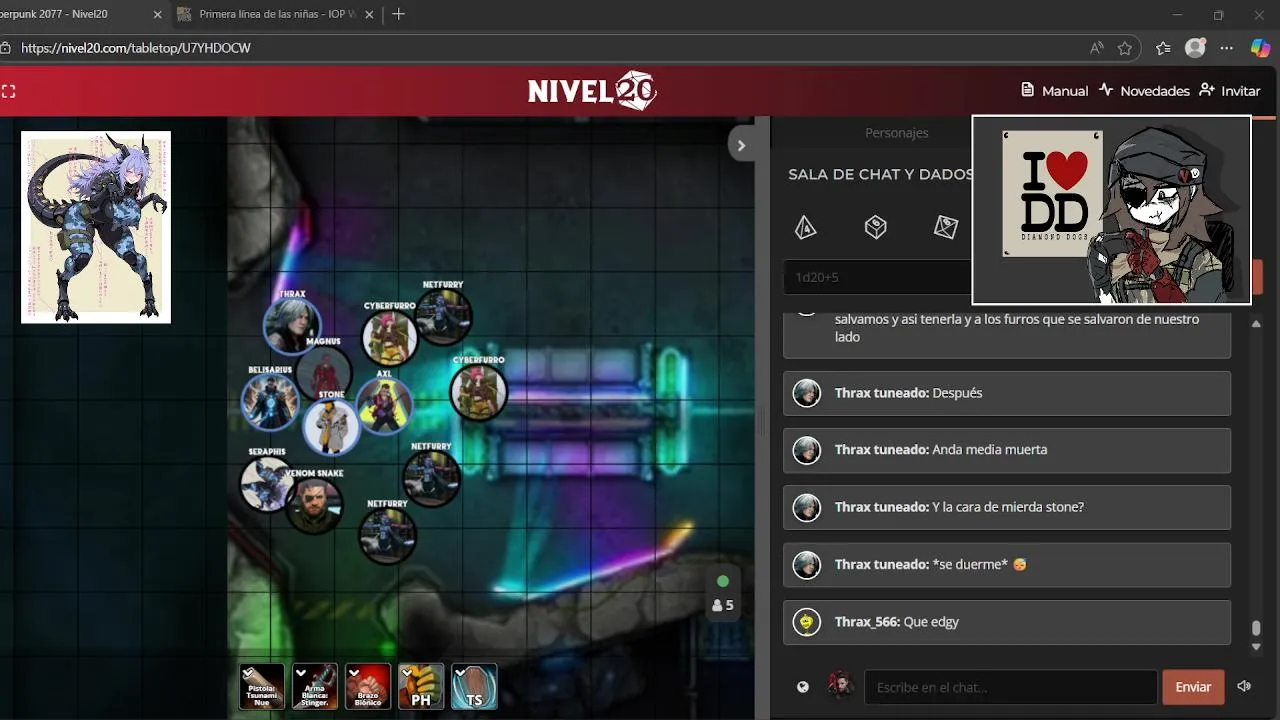The width and height of the screenshot is (1280, 720).
Task: Click the Enviar button
Action: click(x=1193, y=687)
